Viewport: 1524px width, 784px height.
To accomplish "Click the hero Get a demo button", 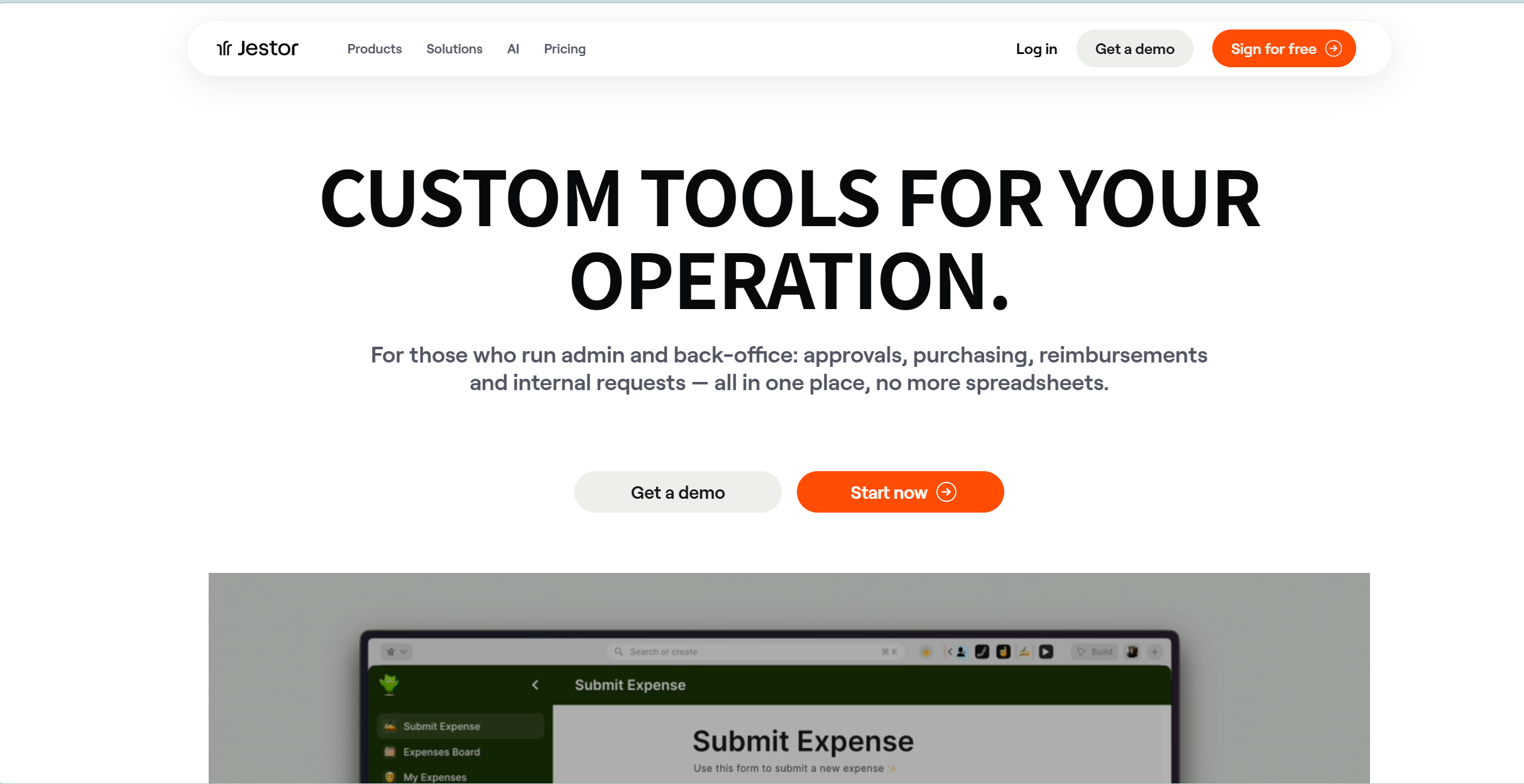I will 677,492.
